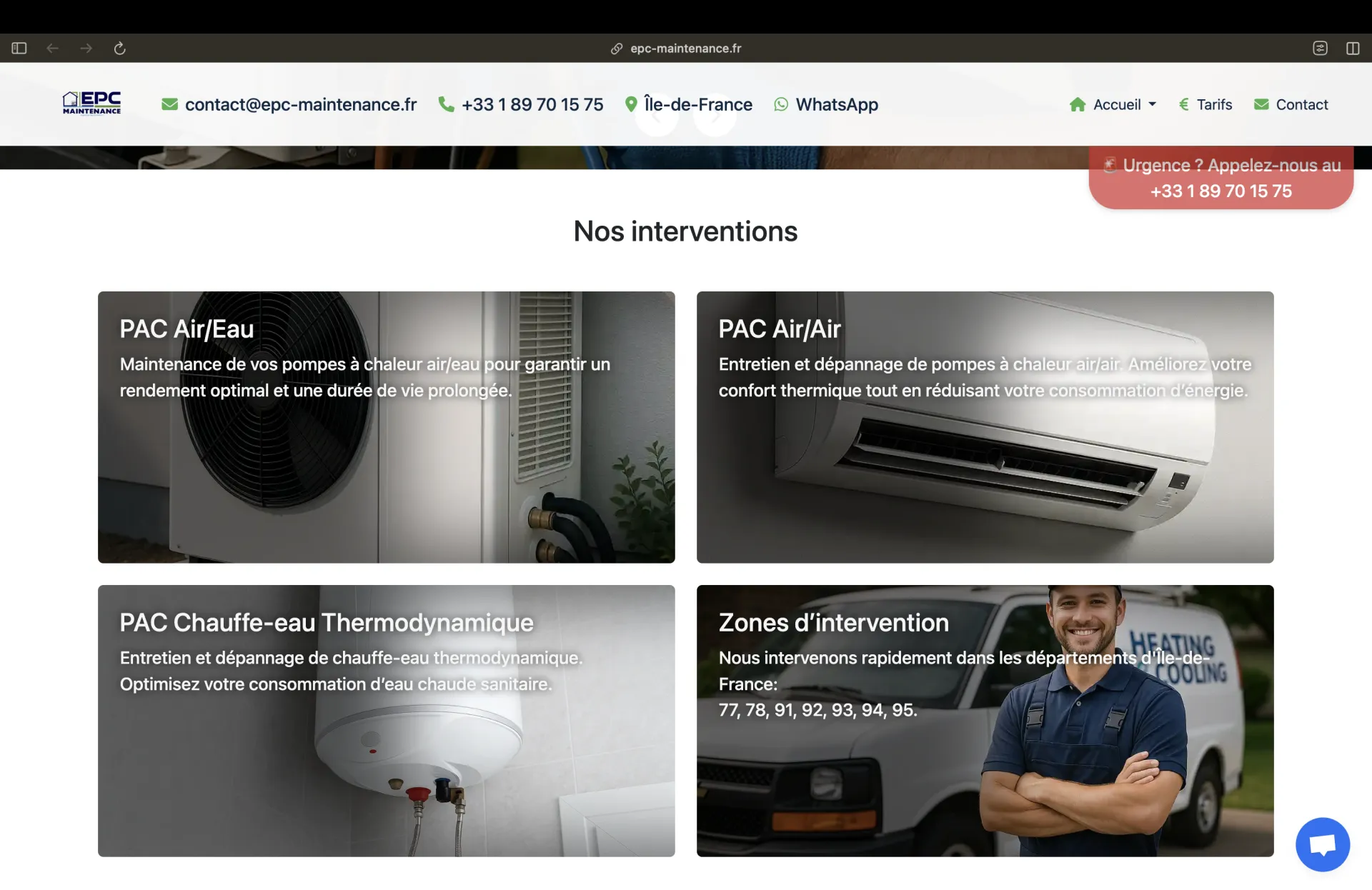Click the +33 1 89 70 15 75 header link
Image resolution: width=1372 pixels, height=890 pixels.
[x=532, y=104]
